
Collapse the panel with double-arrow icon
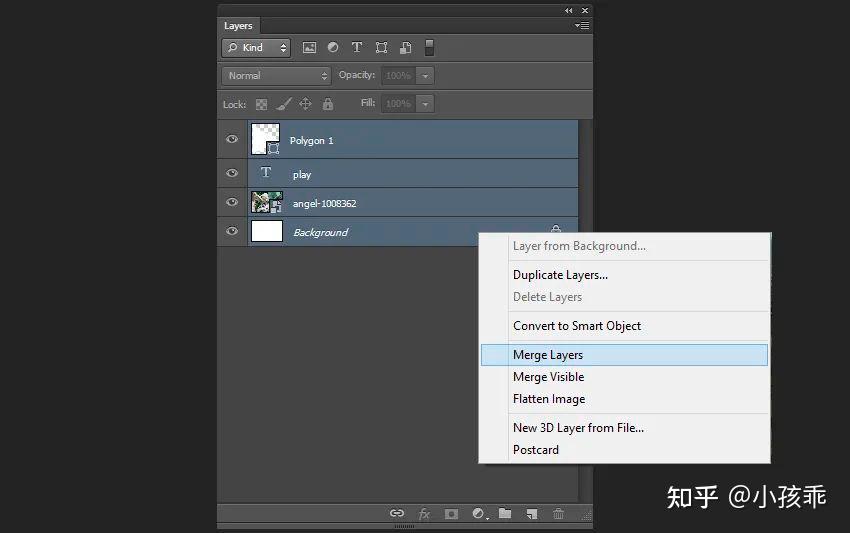tap(568, 10)
